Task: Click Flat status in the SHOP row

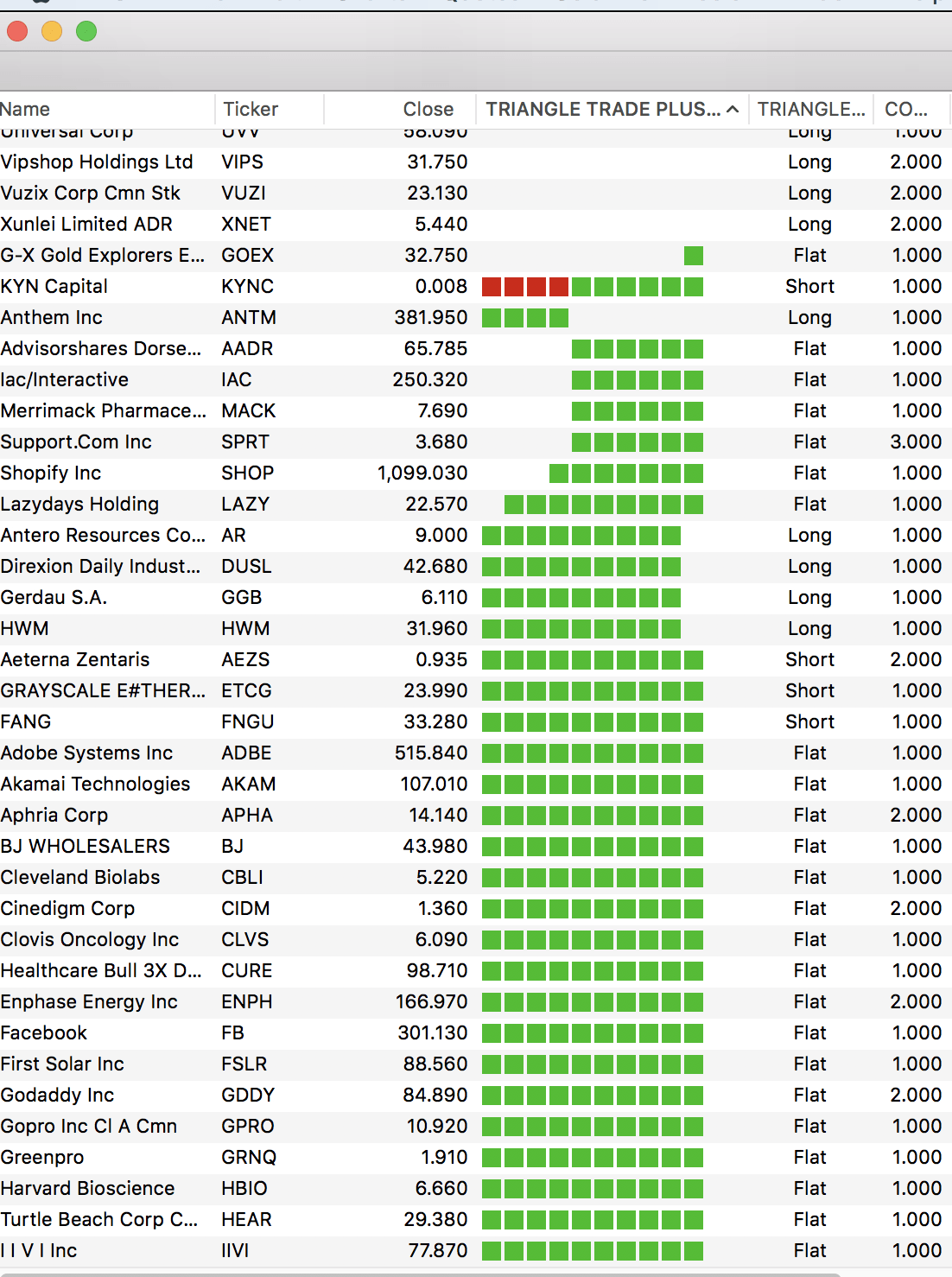Action: pyautogui.click(x=810, y=473)
